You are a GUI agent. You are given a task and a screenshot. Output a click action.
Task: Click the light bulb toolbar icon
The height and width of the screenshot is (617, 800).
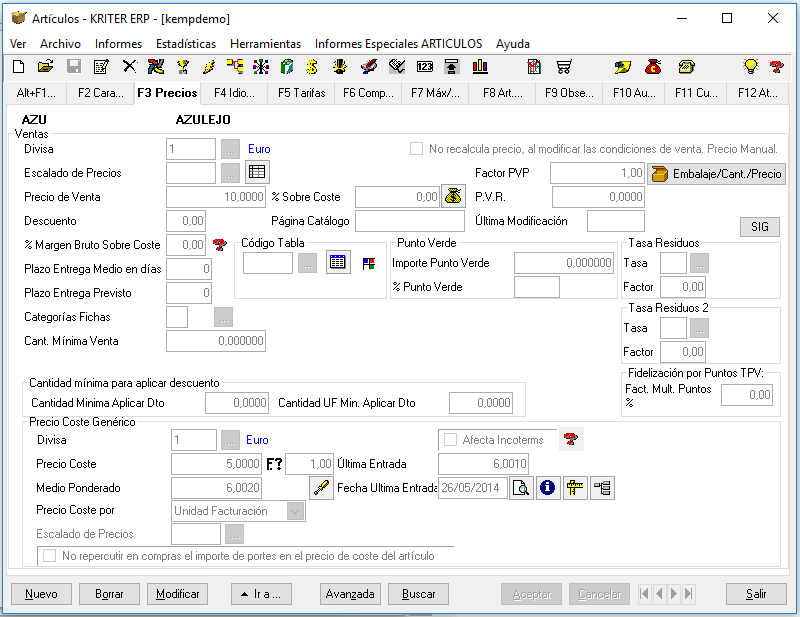point(751,67)
